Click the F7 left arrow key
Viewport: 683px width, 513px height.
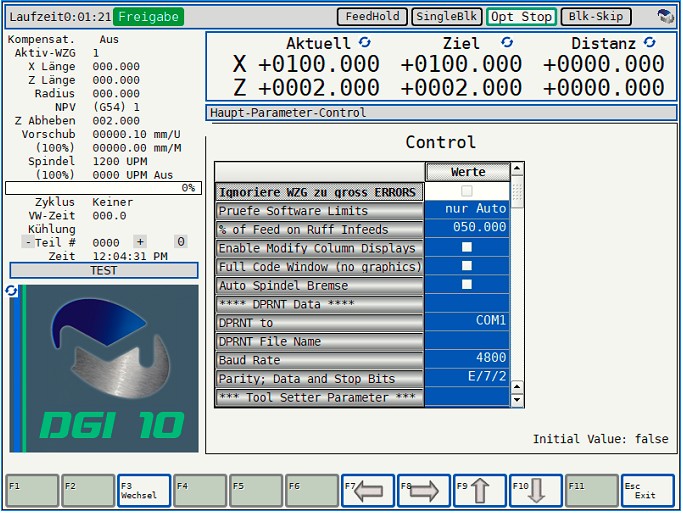point(368,491)
